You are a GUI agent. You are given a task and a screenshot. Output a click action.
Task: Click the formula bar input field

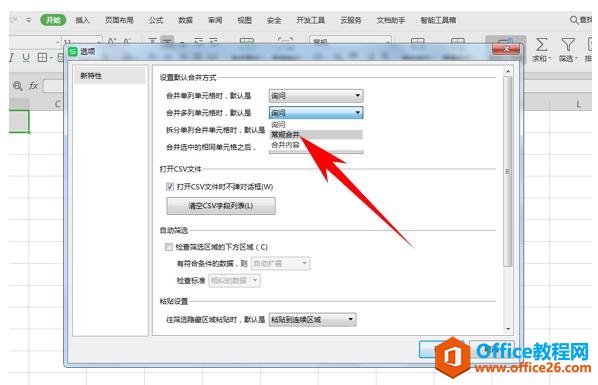click(53, 85)
